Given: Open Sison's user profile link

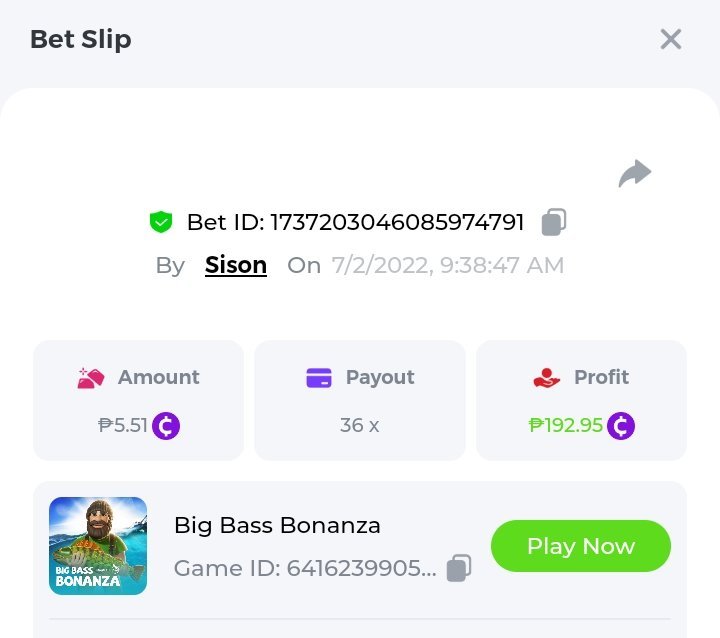Looking at the screenshot, I should pyautogui.click(x=236, y=265).
